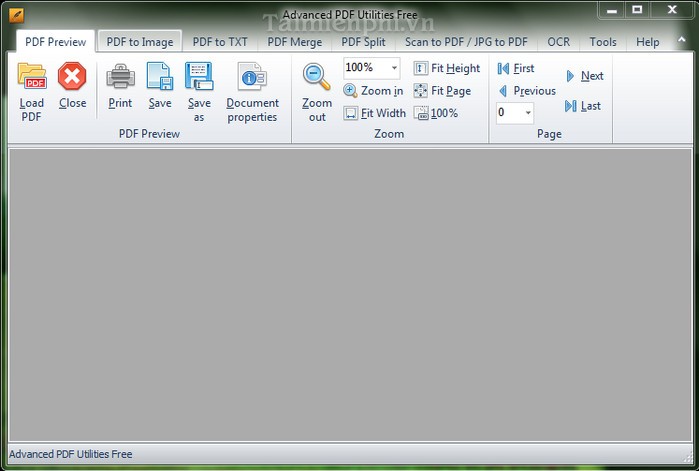Click the Load PDF folder icon
The height and width of the screenshot is (471, 699).
(32, 76)
